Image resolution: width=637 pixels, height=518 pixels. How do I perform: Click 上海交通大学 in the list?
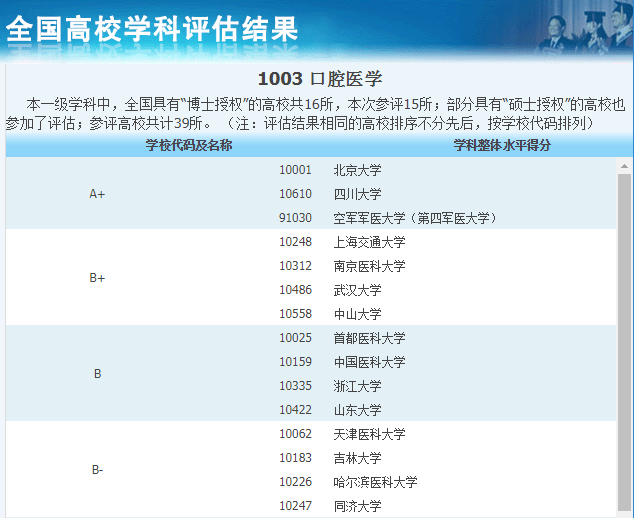(x=369, y=242)
